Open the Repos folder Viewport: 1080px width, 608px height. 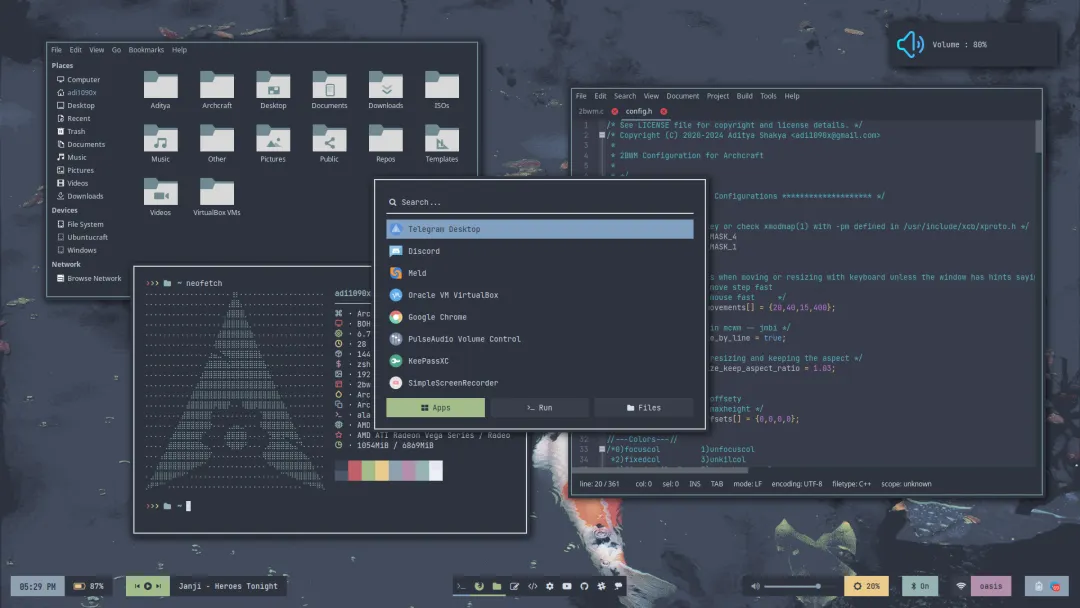tap(386, 143)
